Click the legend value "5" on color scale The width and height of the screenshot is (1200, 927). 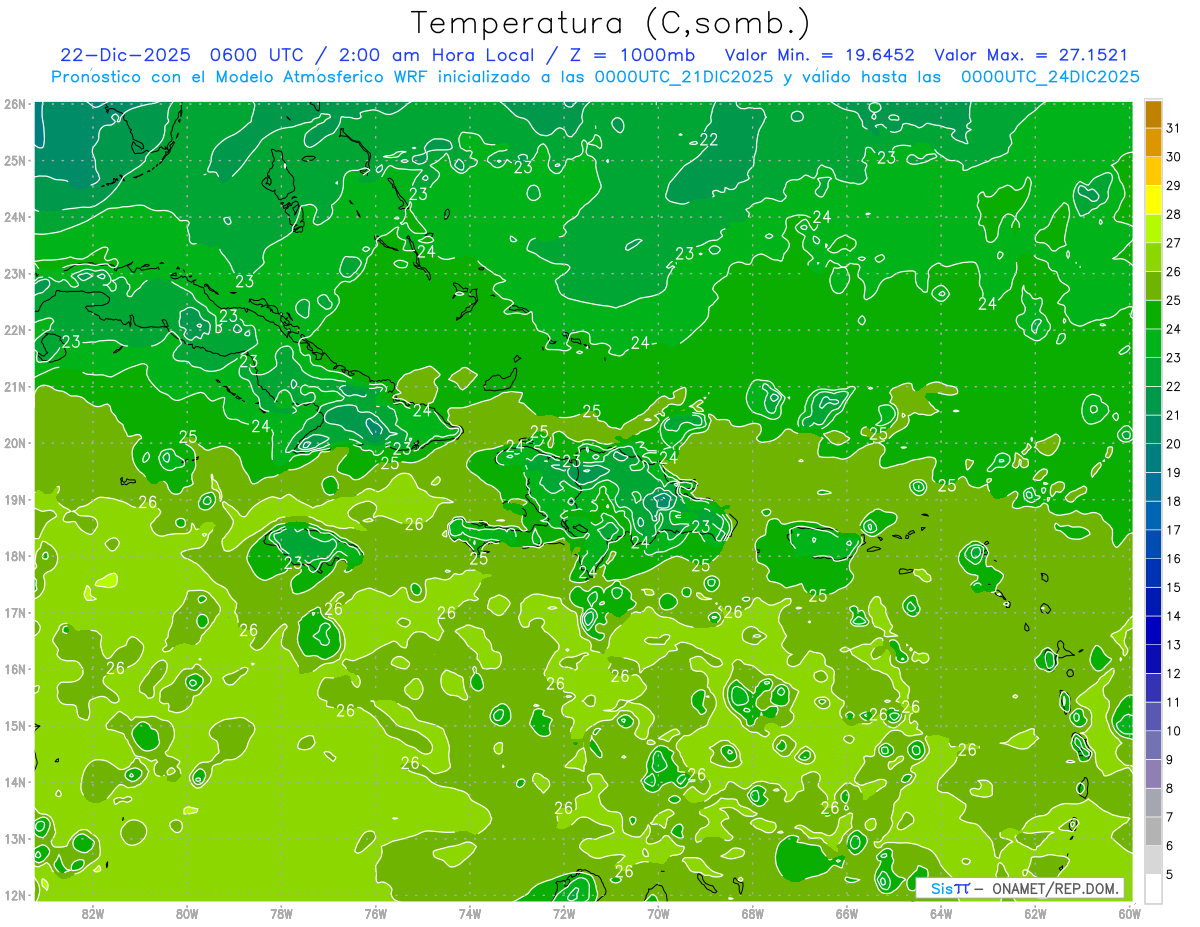tap(1171, 874)
